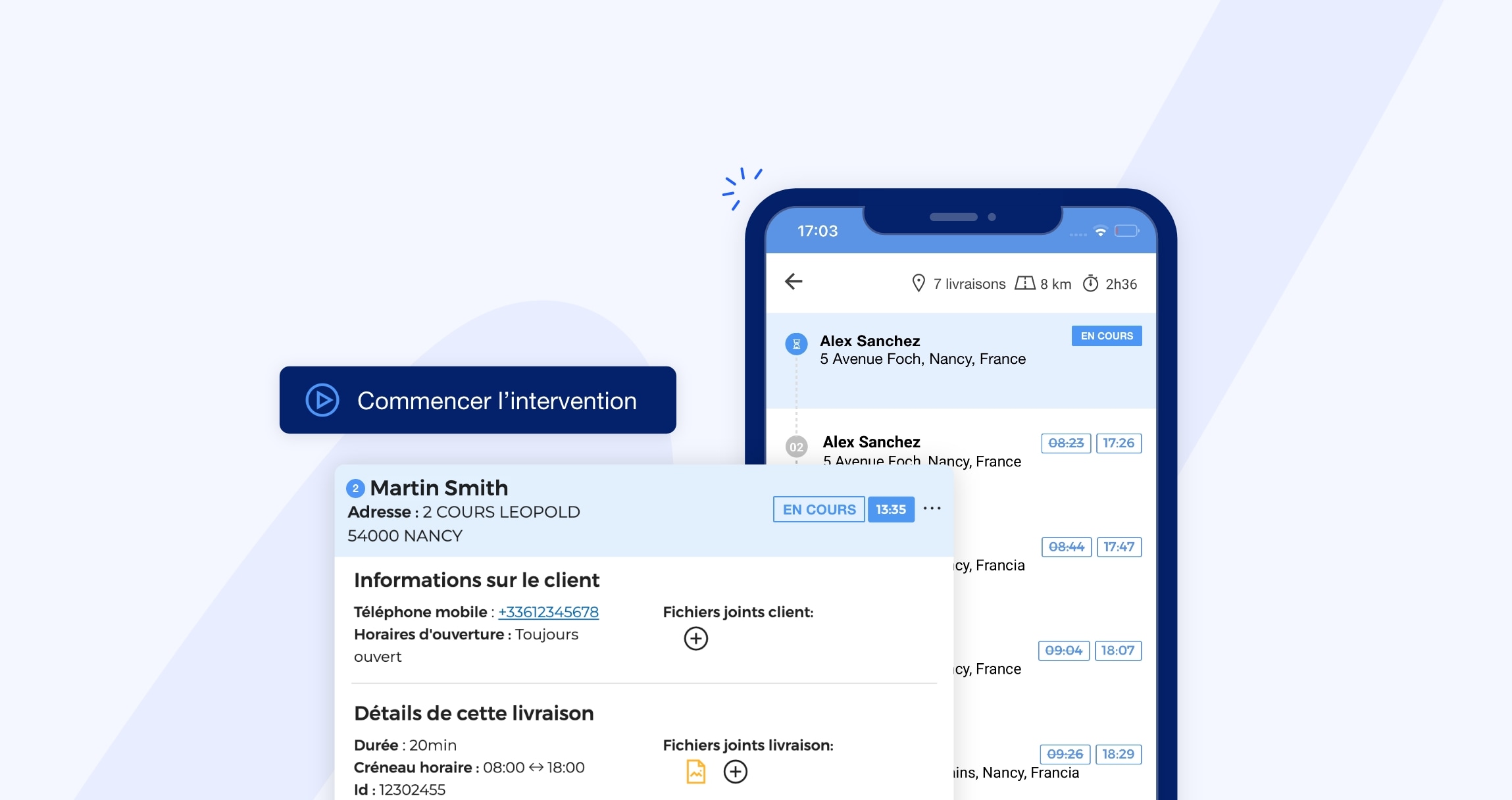
Task: Click the number 2 badge beside Martin Smith
Action: pos(355,488)
